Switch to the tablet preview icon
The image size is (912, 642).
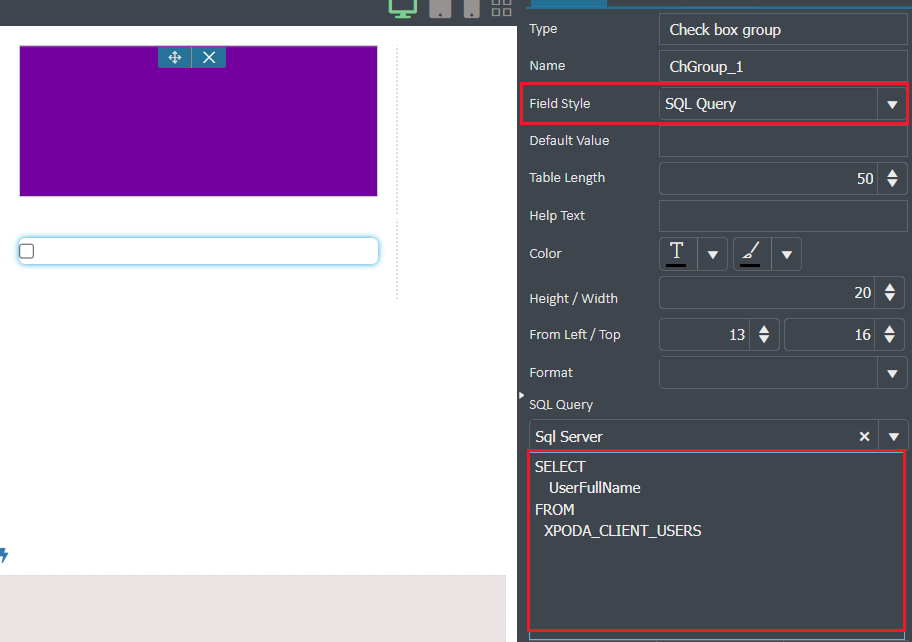pos(440,8)
